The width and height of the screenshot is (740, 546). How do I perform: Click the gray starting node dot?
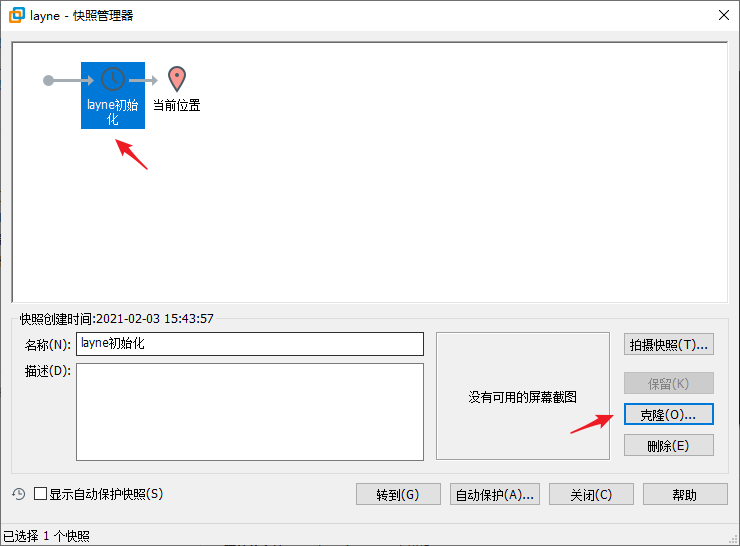point(49,80)
